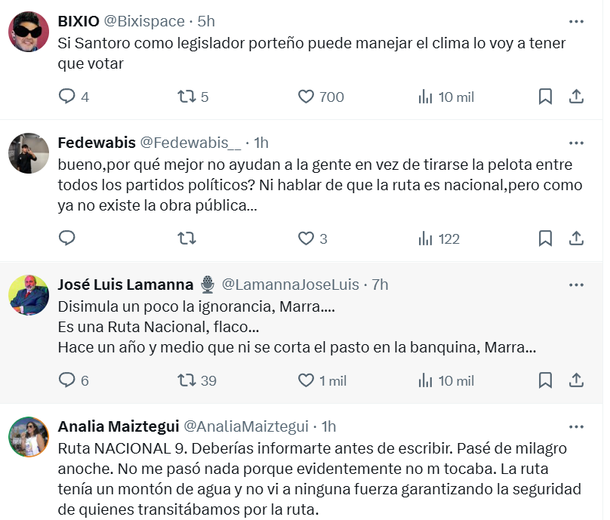610x520 pixels.
Task: Retweet José Luis Lamanna's post with 39 retweets
Action: coord(186,380)
